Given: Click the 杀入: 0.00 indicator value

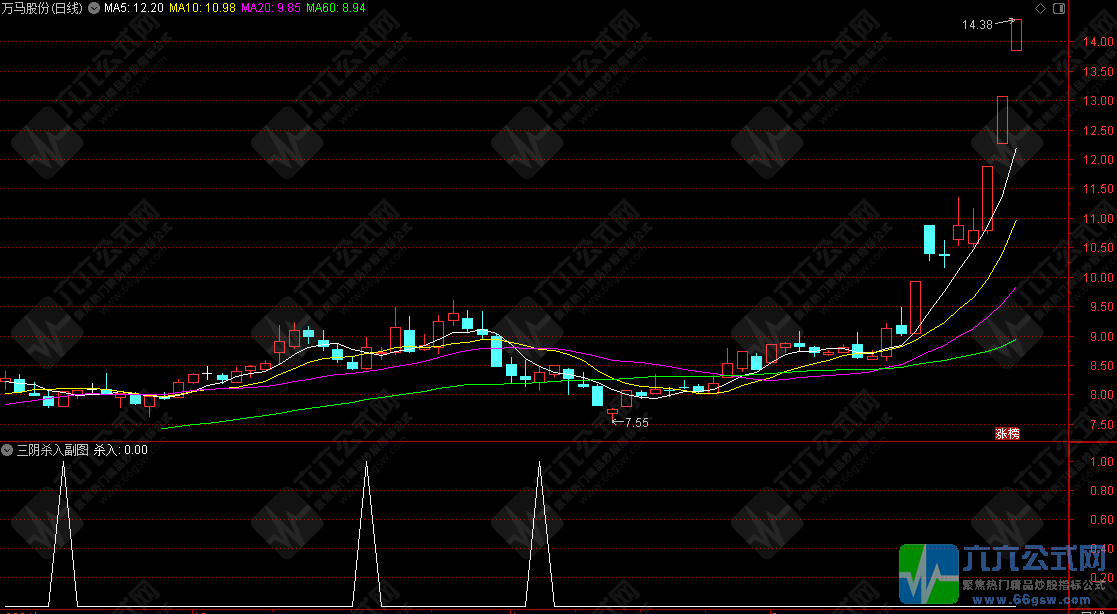Looking at the screenshot, I should [121, 450].
